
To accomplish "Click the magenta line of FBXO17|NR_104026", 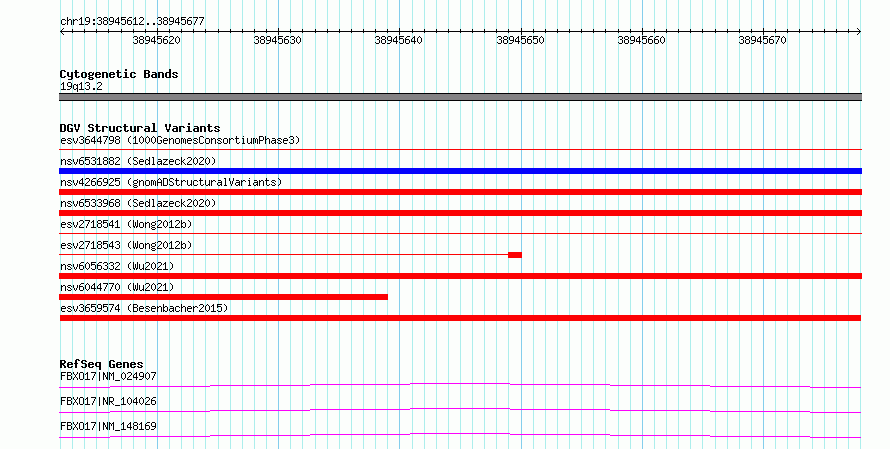I will [460, 410].
